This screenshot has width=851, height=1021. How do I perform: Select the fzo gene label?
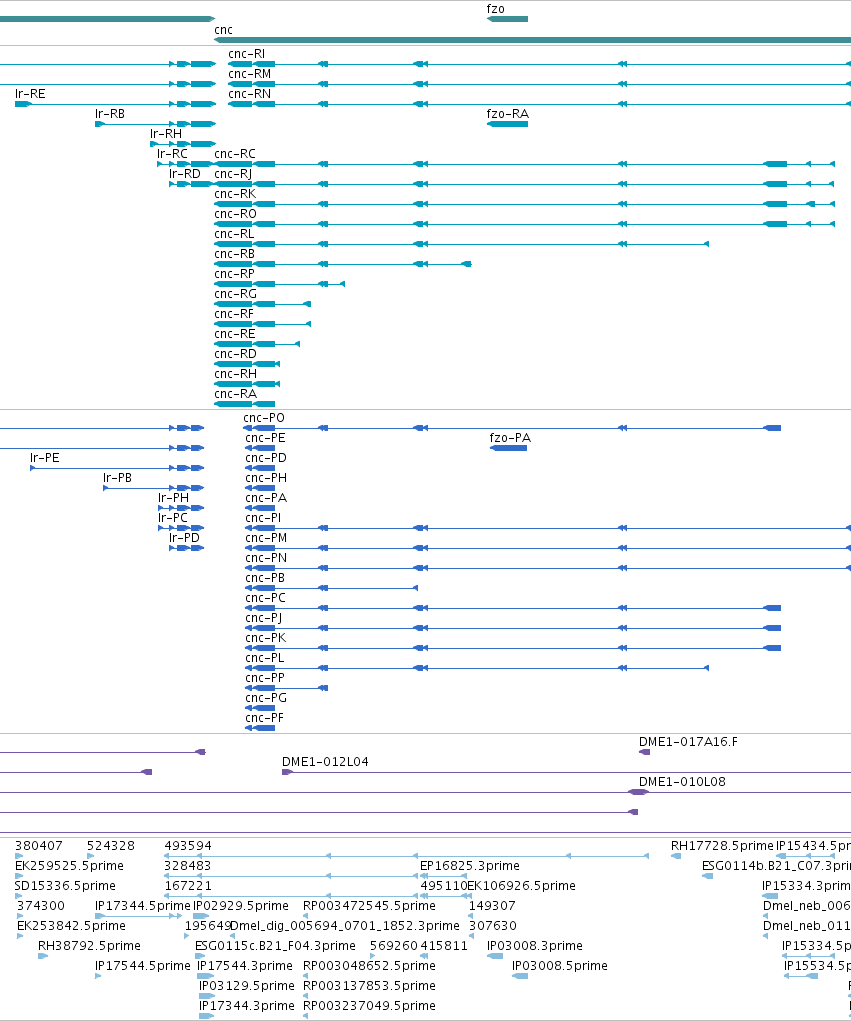coord(495,9)
